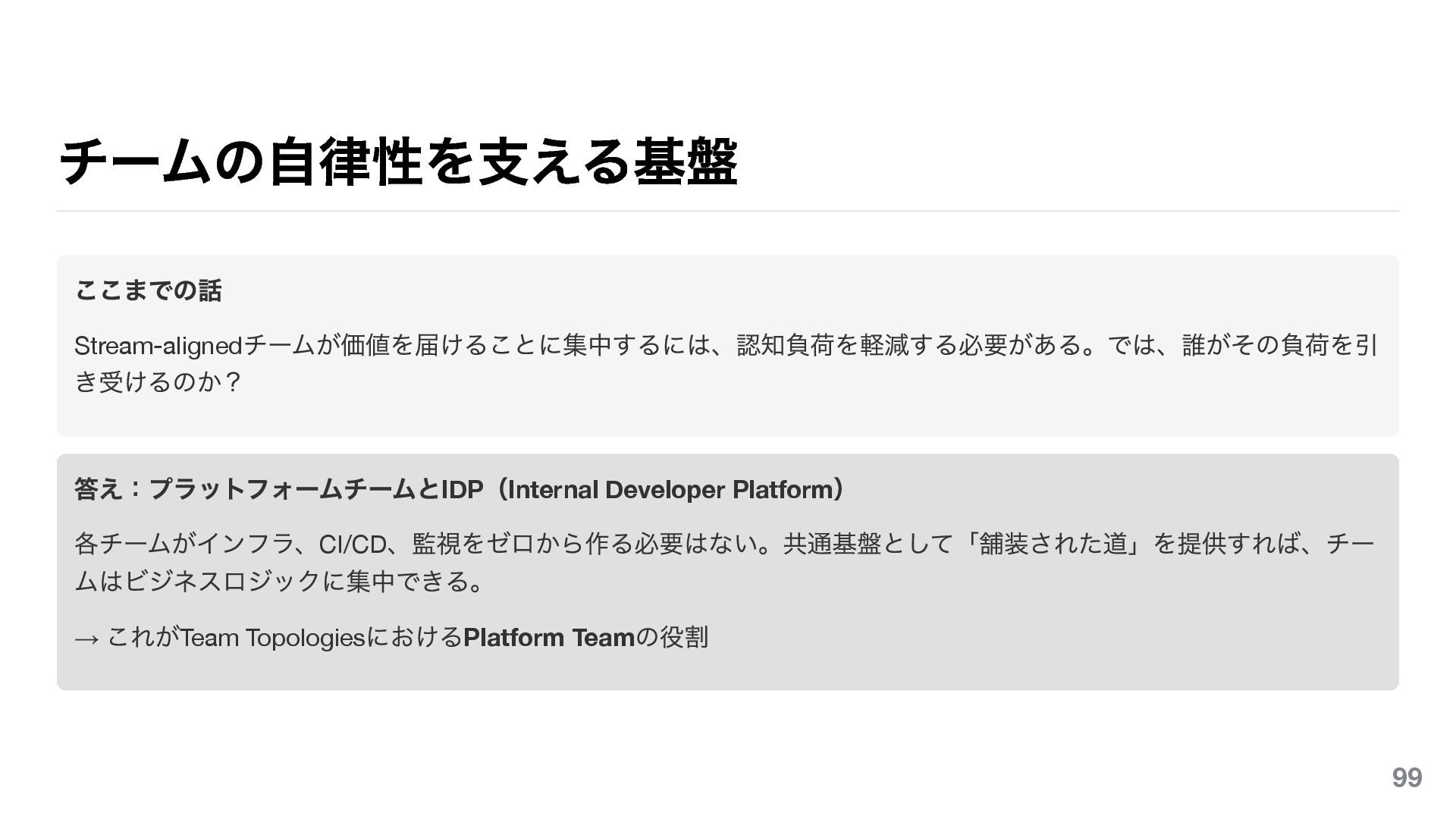Click the slide number 99
This screenshot has height=819, width=1456.
click(1406, 778)
